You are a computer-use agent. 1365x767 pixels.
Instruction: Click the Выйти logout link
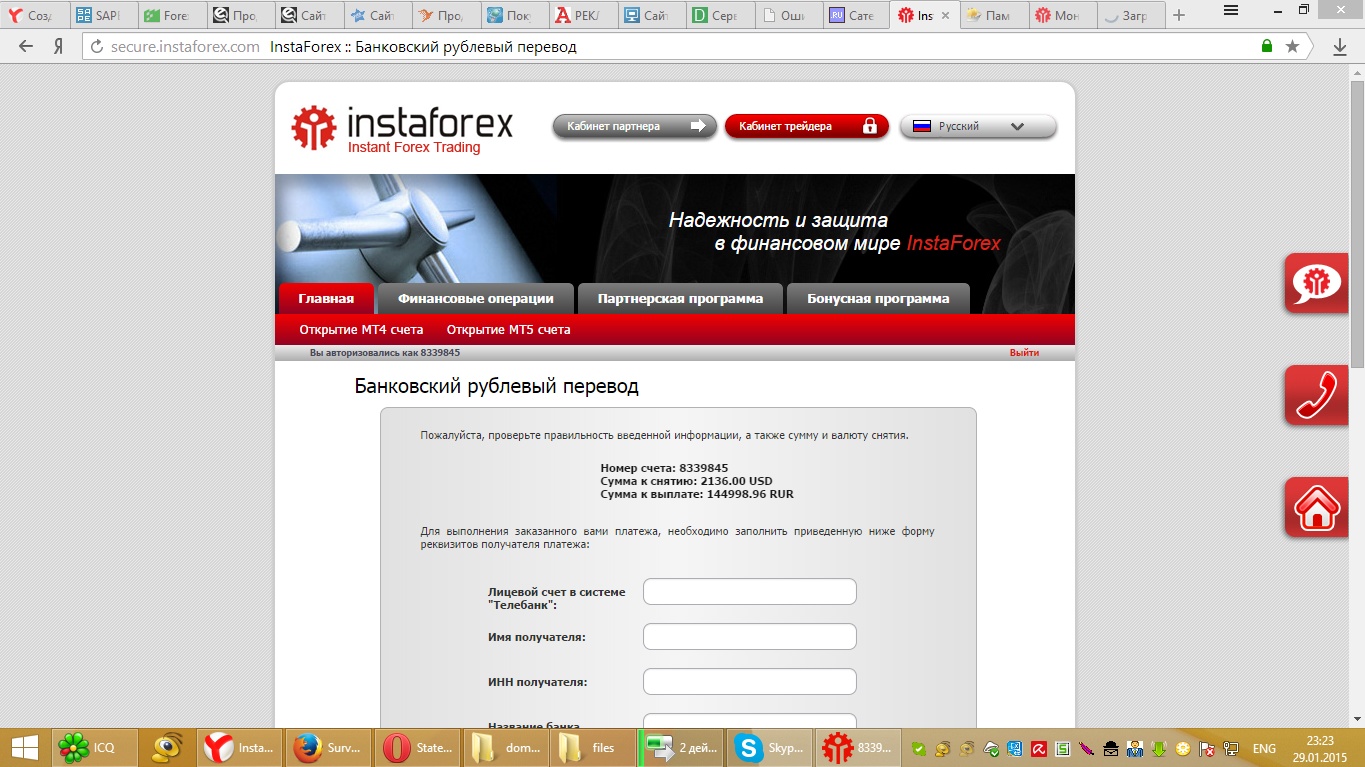click(1024, 353)
